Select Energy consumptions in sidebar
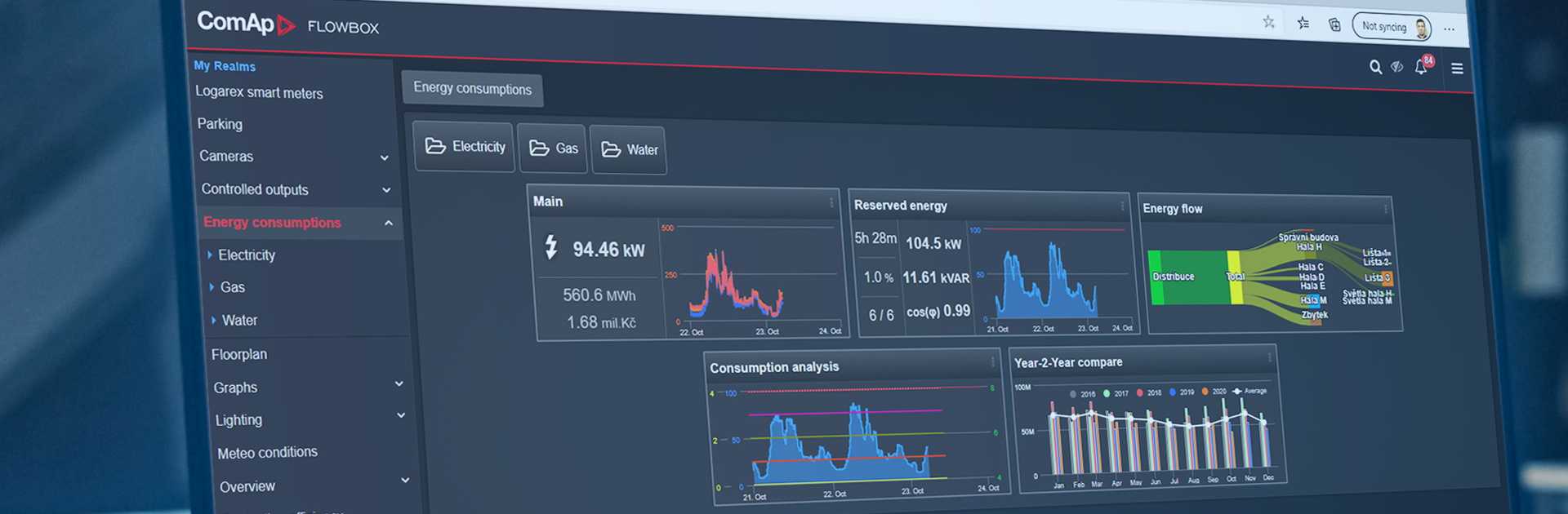1568x514 pixels. tap(272, 222)
